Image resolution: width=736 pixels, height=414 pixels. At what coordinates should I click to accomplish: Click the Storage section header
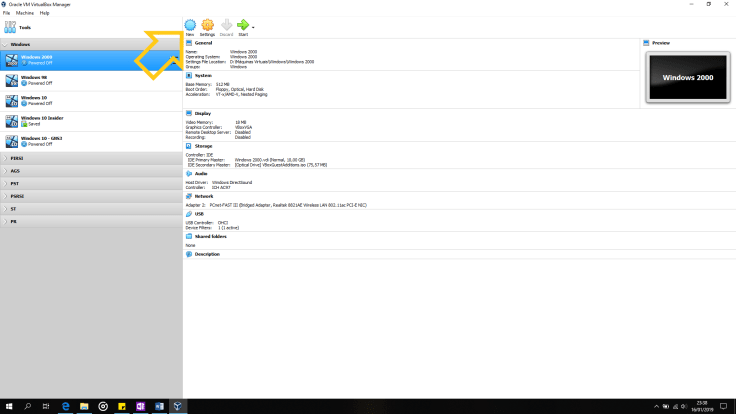tap(203, 148)
